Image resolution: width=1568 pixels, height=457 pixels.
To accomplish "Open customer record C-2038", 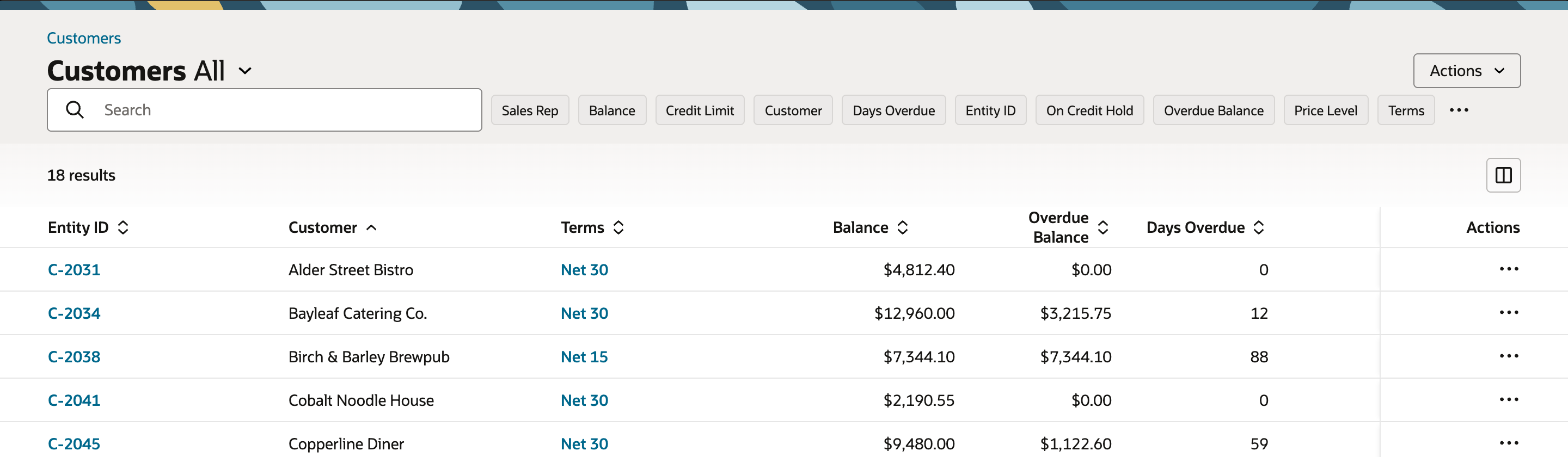I will tap(74, 356).
